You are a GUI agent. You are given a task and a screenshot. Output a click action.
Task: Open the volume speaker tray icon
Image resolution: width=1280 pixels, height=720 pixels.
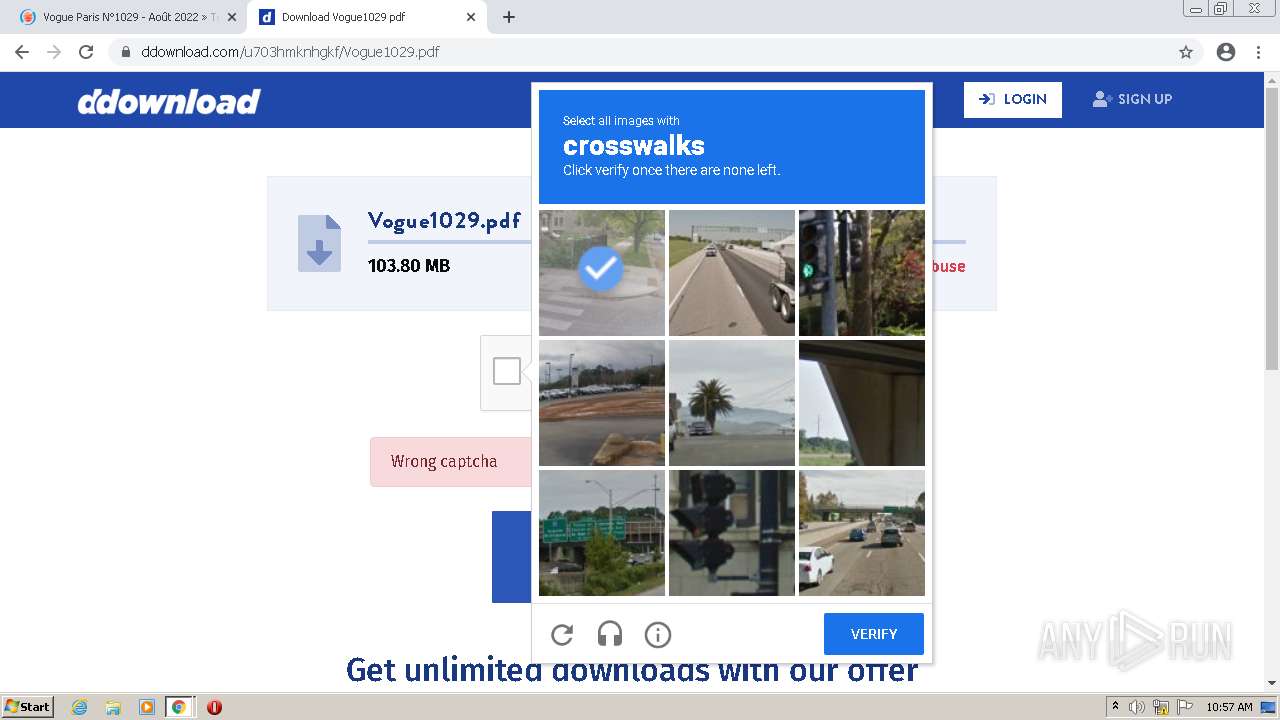point(1137,707)
